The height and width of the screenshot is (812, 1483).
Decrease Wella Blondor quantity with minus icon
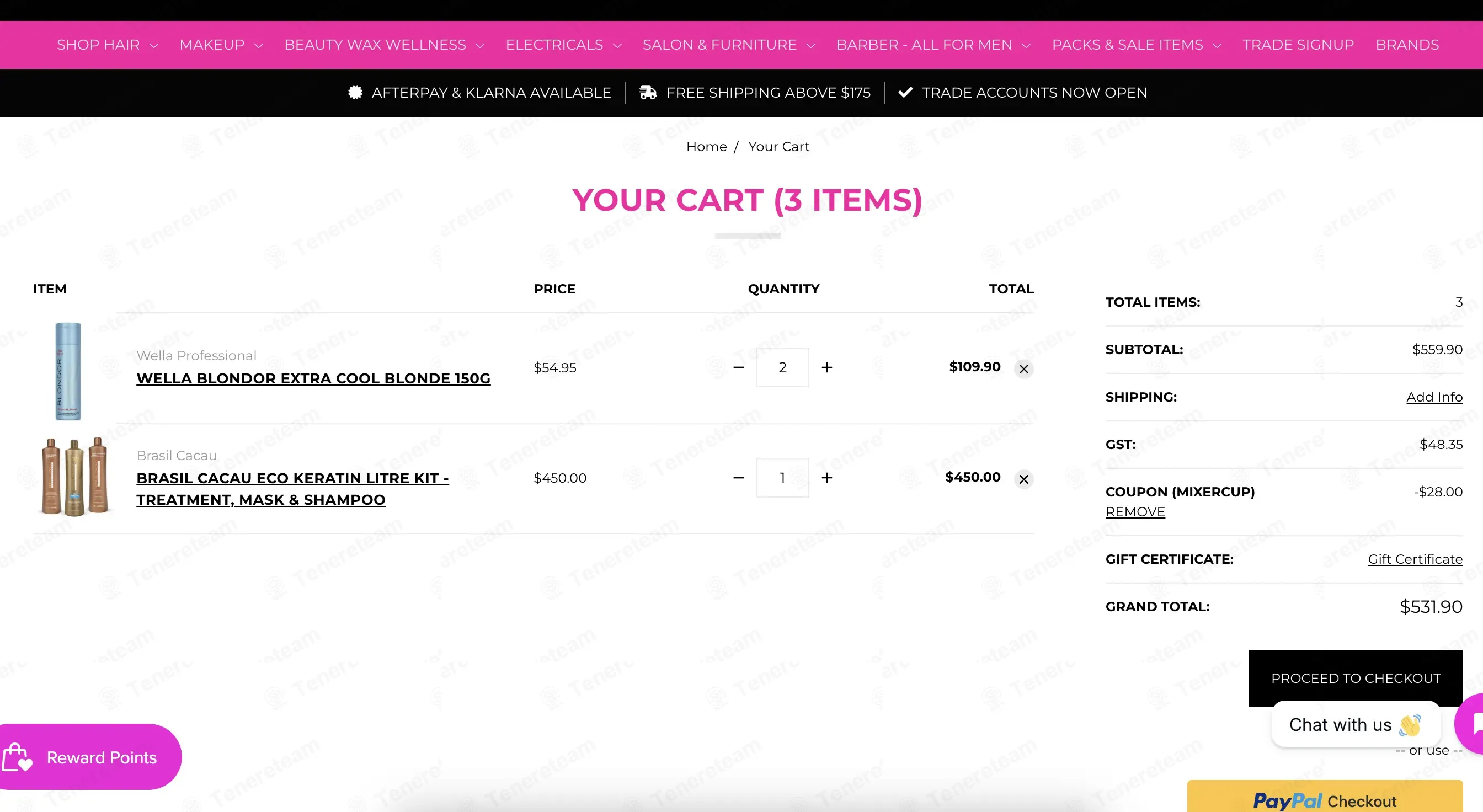pos(739,367)
